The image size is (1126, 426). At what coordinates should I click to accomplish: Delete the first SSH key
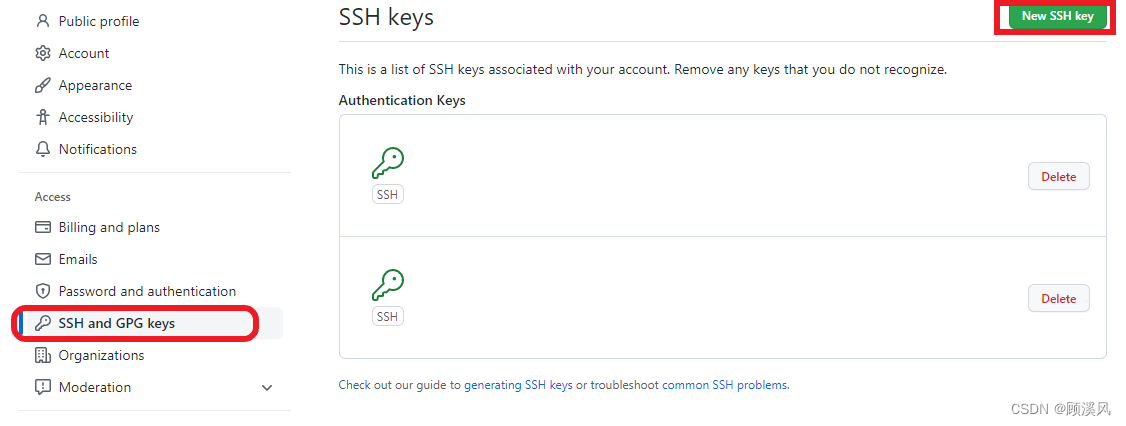pos(1058,177)
